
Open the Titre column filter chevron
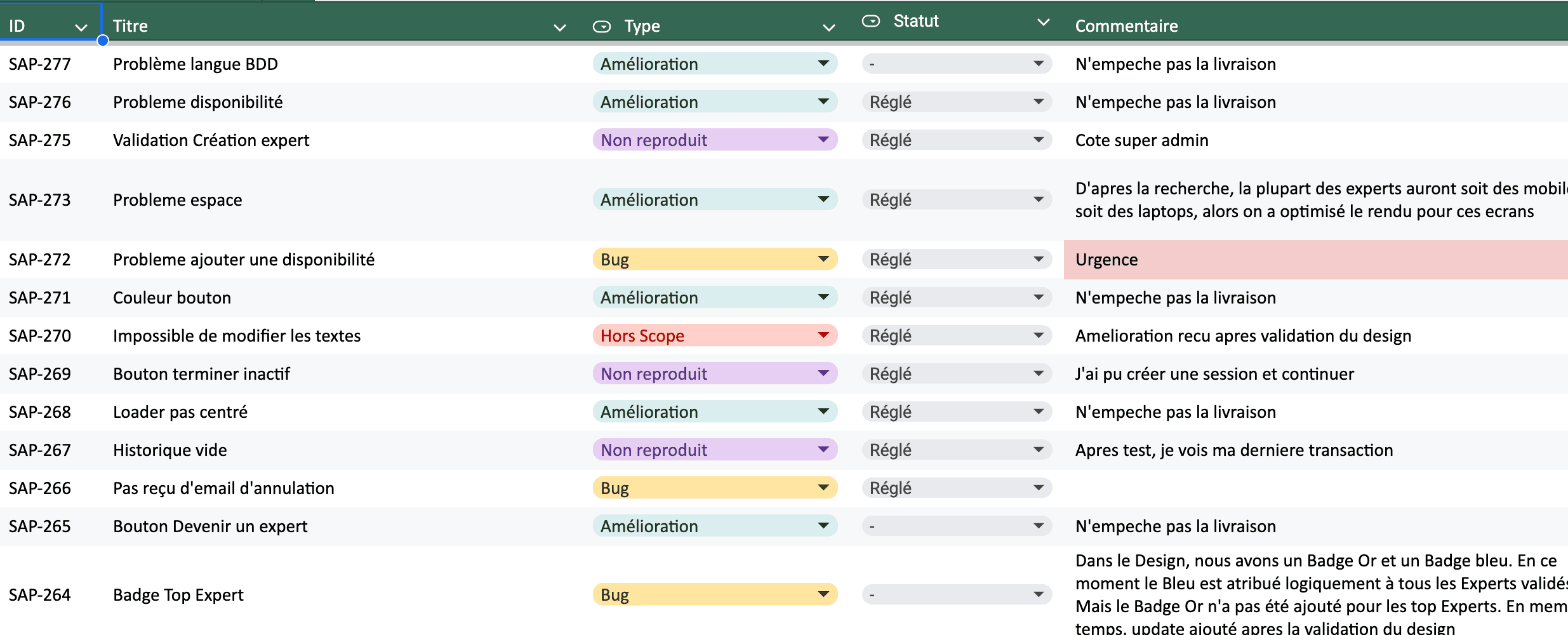(559, 27)
